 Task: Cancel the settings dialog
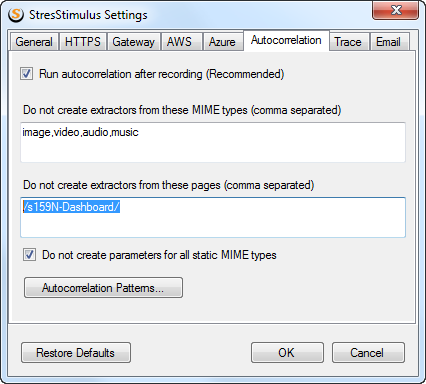[x=368, y=353]
